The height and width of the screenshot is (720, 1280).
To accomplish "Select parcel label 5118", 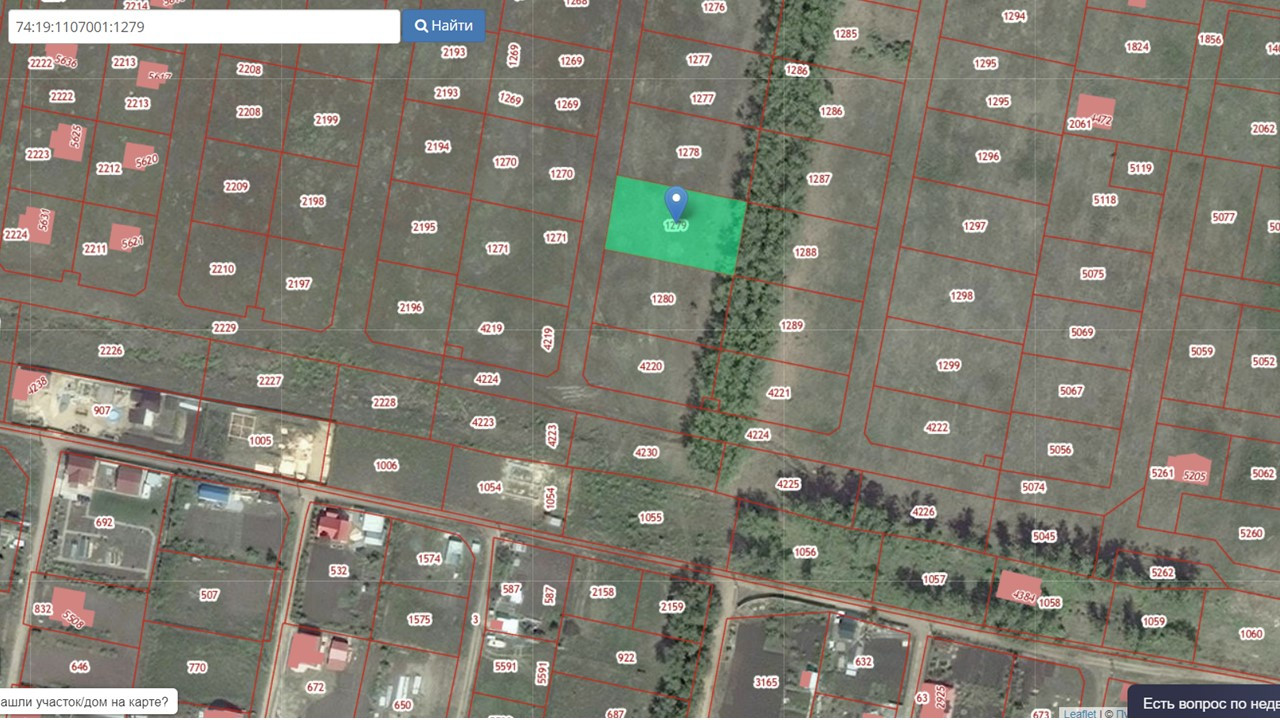I will pos(1105,200).
